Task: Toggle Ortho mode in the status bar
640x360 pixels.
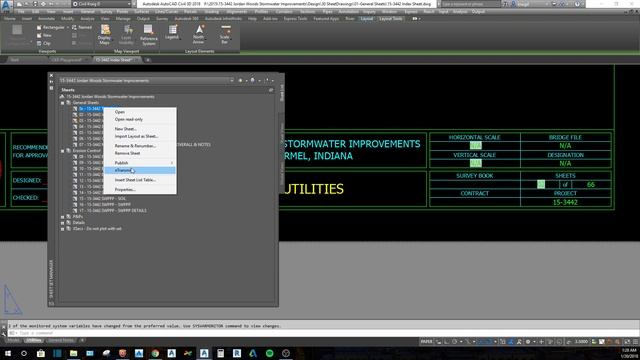Action: point(447,342)
